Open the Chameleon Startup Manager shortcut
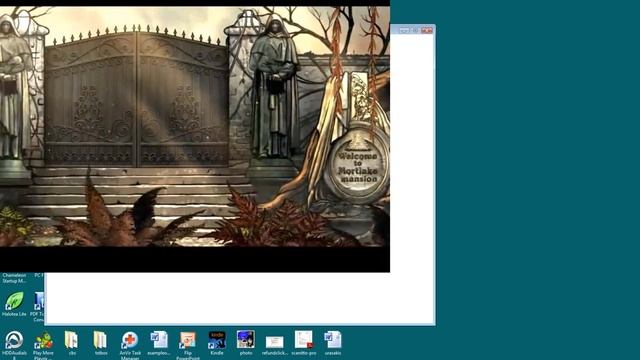This screenshot has width=640, height=360. pyautogui.click(x=14, y=278)
